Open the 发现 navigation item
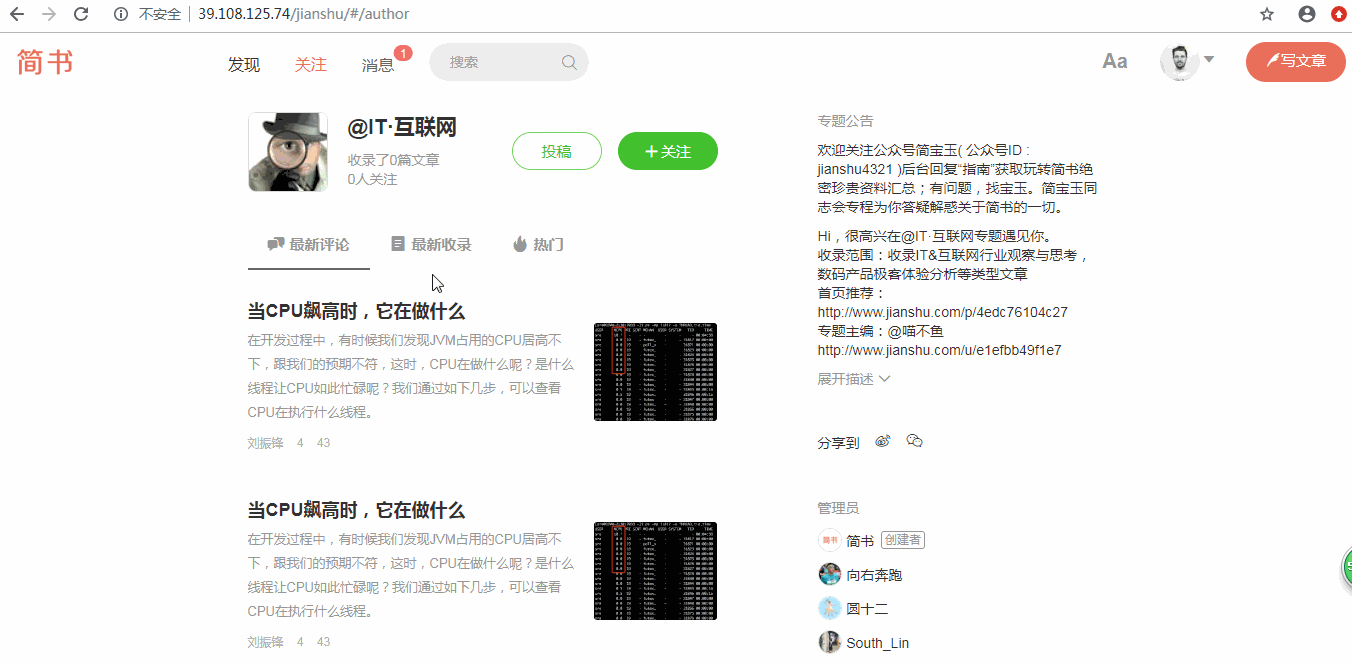The width and height of the screenshot is (1352, 664). click(x=244, y=64)
